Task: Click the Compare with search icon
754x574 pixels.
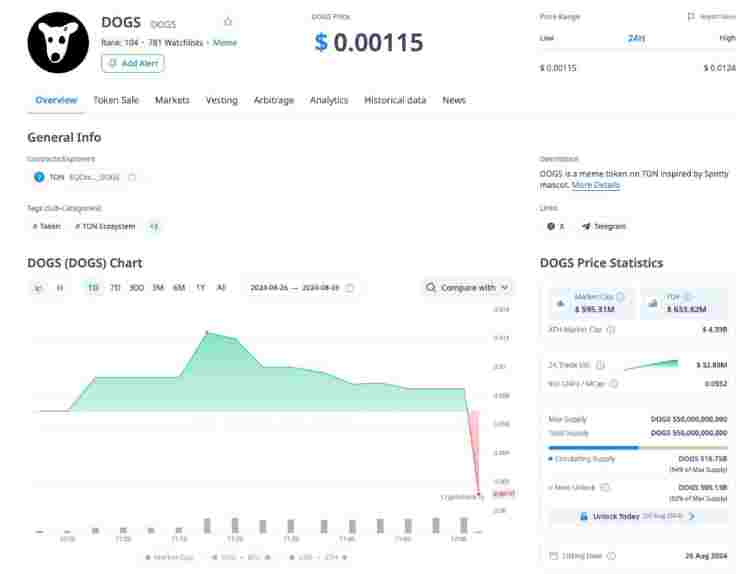Action: point(430,287)
